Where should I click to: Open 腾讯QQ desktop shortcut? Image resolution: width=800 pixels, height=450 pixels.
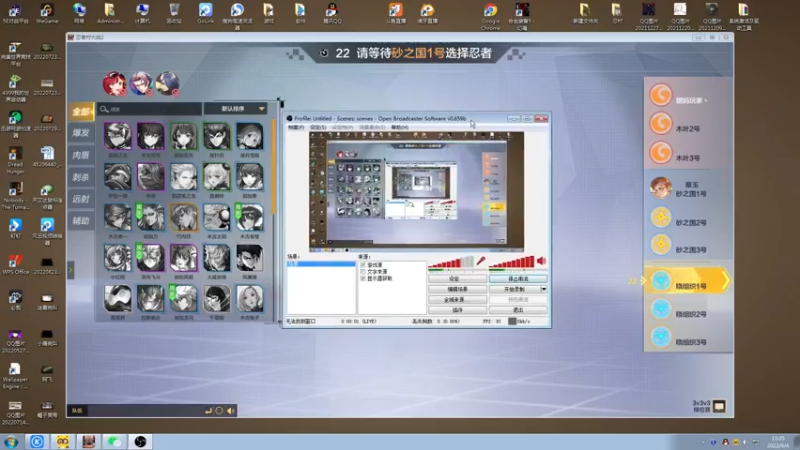(332, 13)
